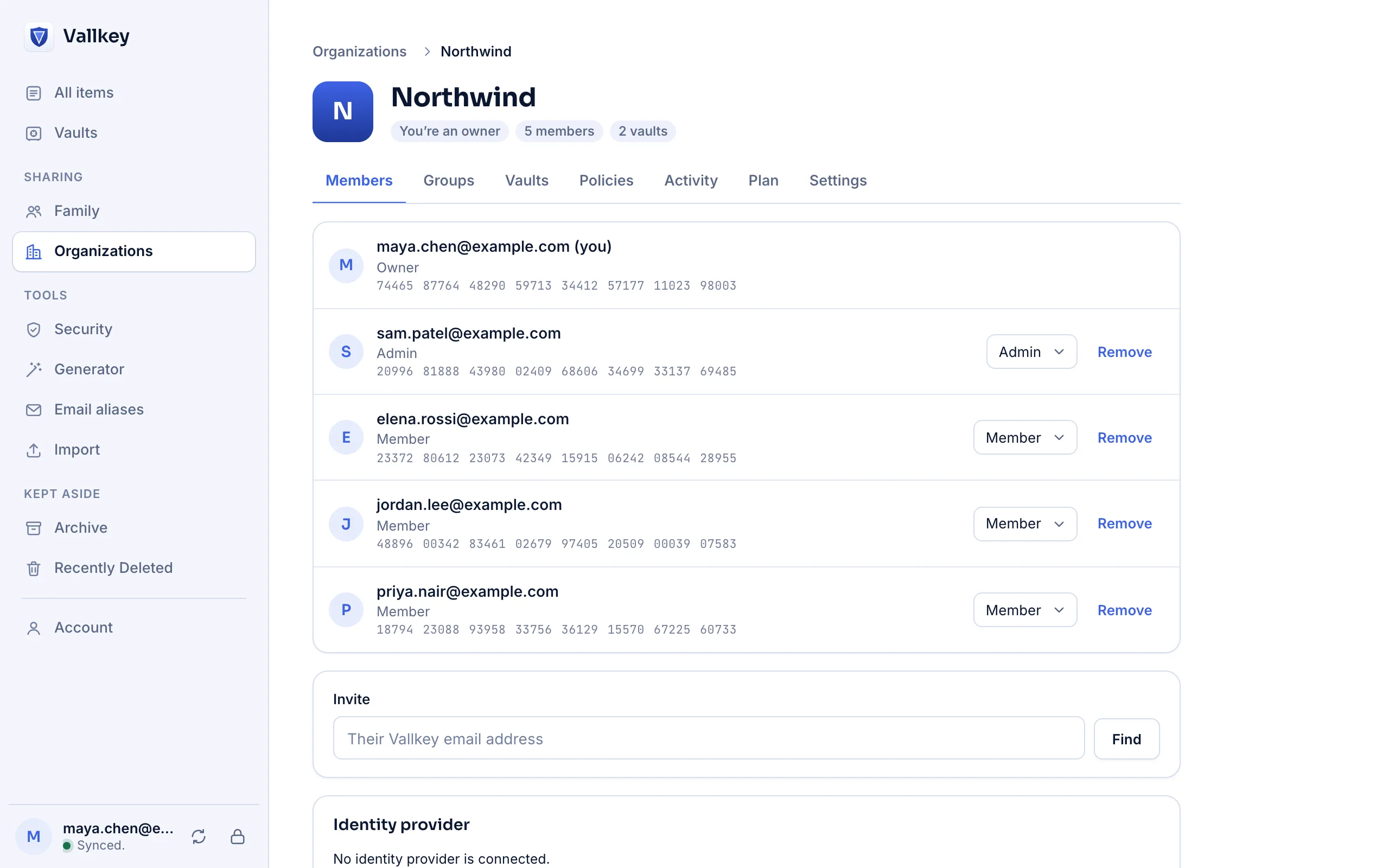Screen dimensions: 1389x868
Task: Click the '5 members' badge
Action: [x=559, y=131]
